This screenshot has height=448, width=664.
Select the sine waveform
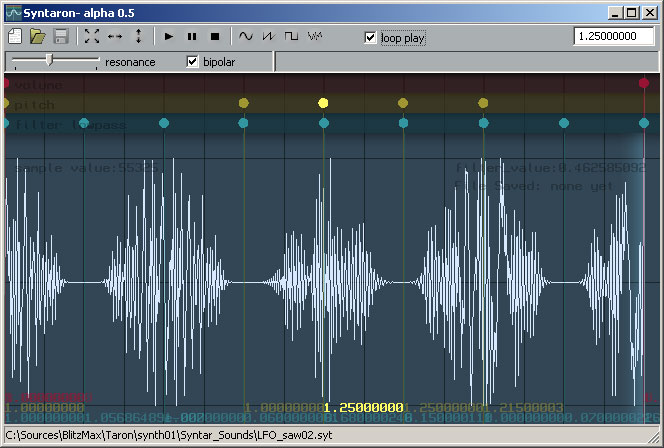coord(246,36)
